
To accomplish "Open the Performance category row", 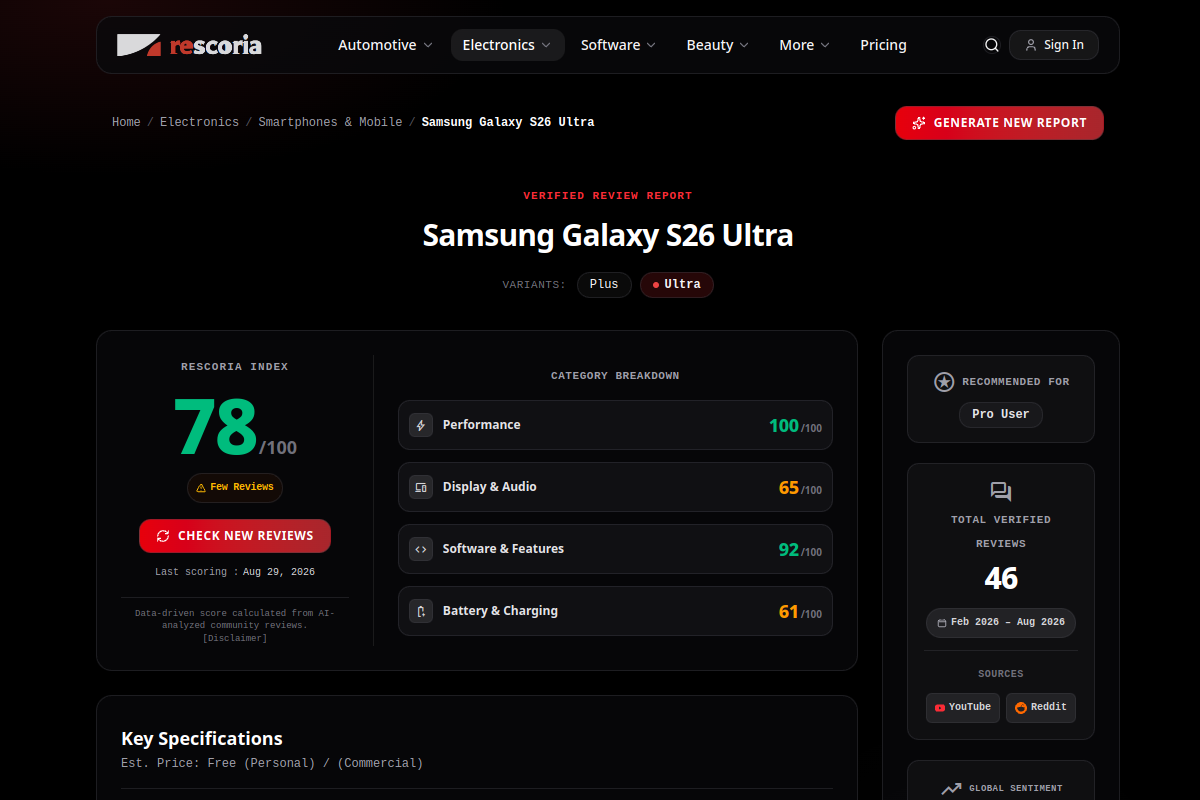I will pyautogui.click(x=615, y=425).
